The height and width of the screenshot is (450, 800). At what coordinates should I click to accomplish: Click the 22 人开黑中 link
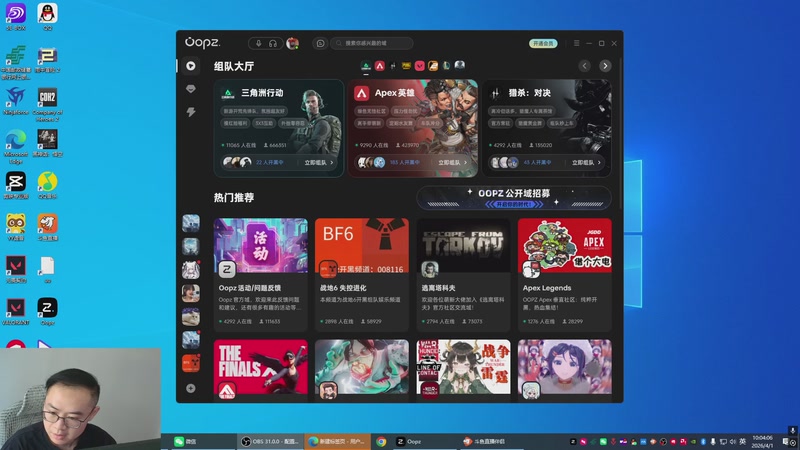click(269, 162)
